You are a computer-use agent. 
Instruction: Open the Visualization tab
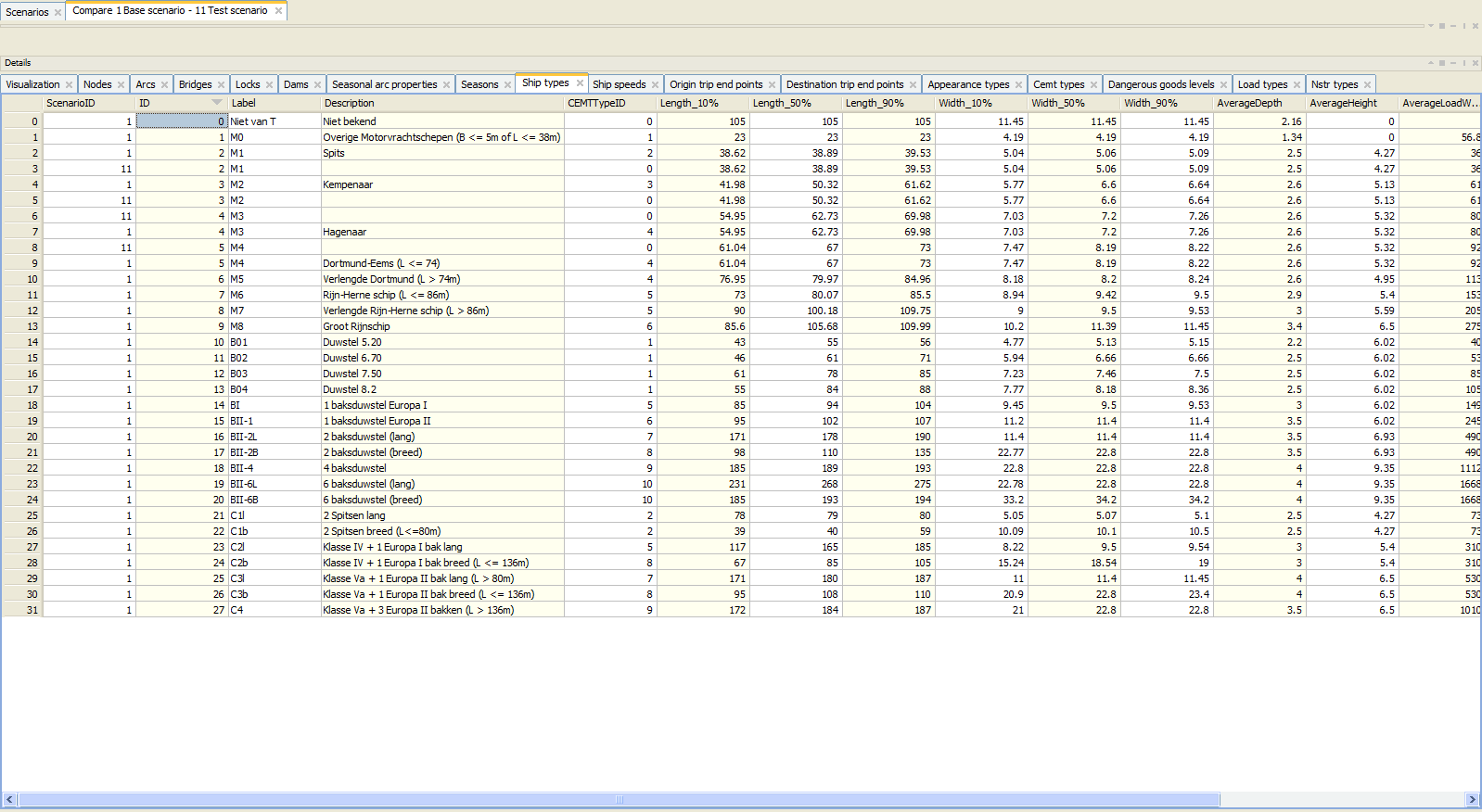point(32,84)
